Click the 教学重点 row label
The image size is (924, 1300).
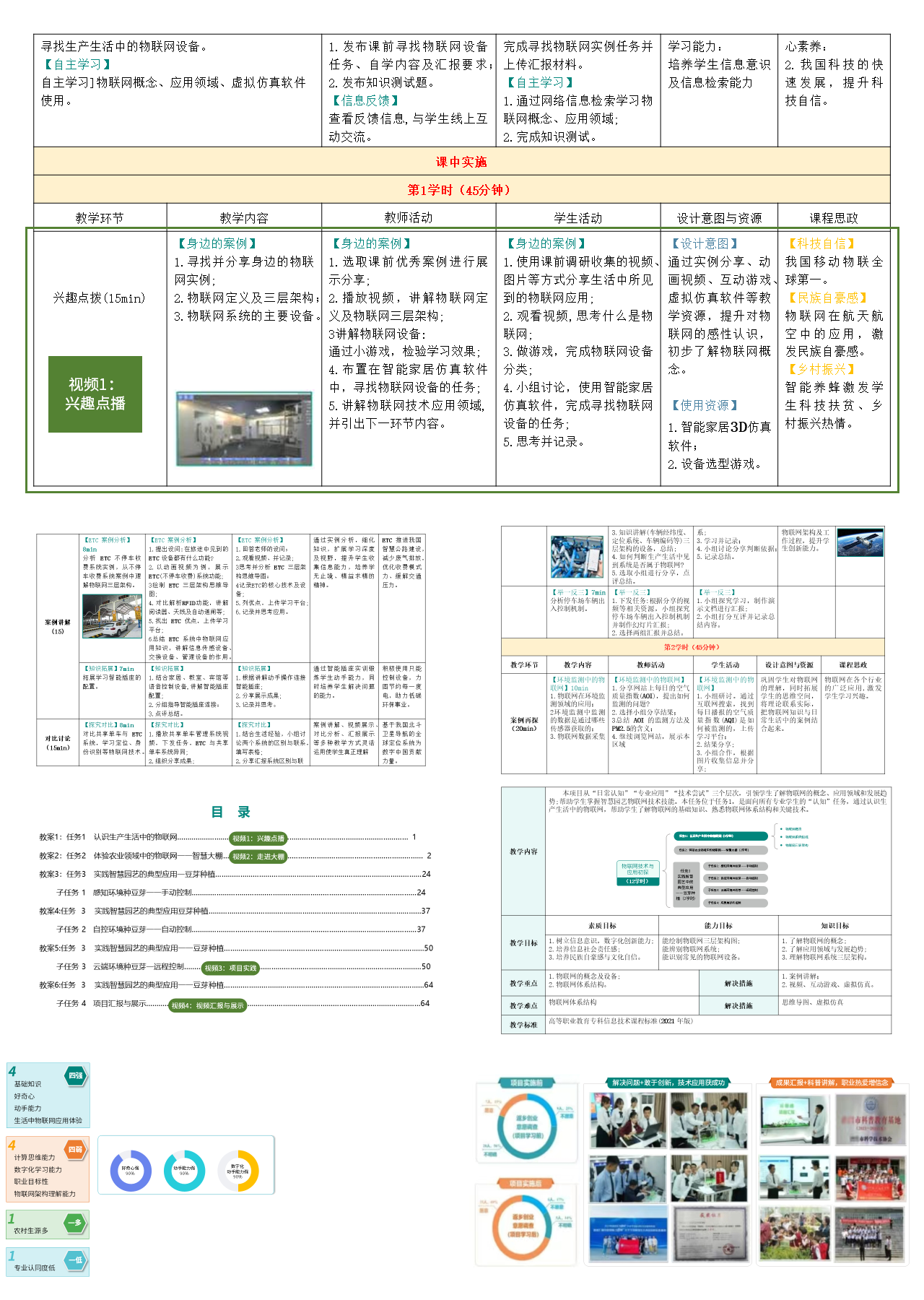pyautogui.click(x=523, y=983)
